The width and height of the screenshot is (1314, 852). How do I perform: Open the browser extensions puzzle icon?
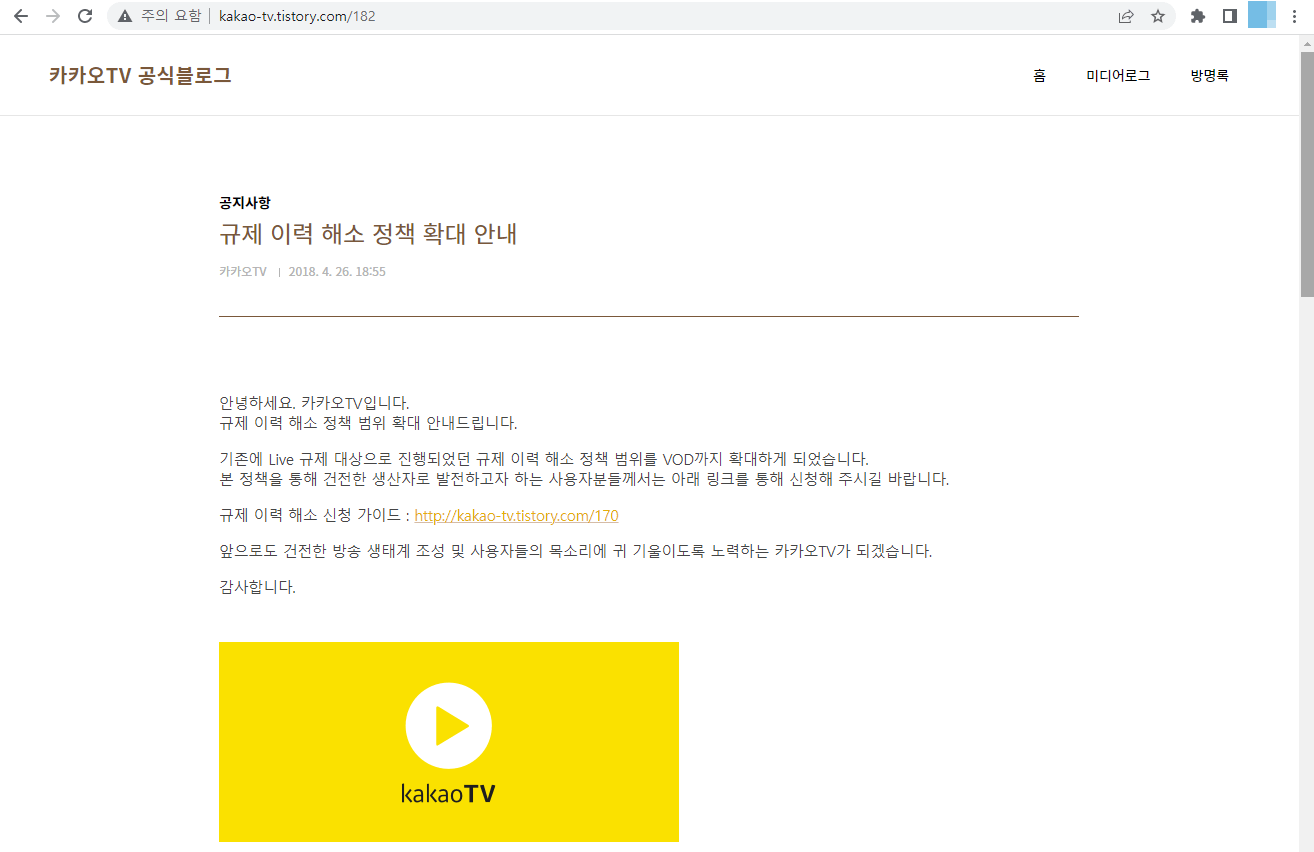point(1196,15)
